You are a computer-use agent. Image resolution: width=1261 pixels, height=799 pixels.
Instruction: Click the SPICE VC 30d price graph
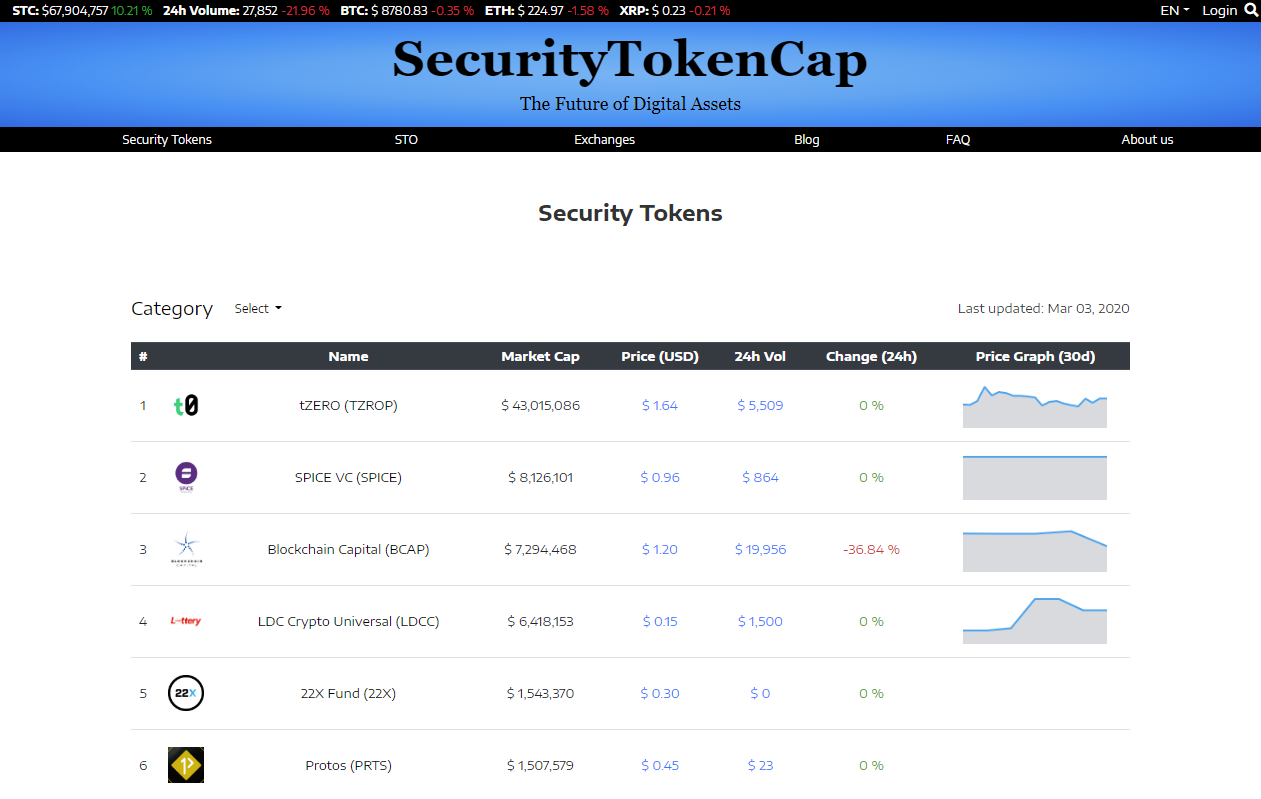1035,478
